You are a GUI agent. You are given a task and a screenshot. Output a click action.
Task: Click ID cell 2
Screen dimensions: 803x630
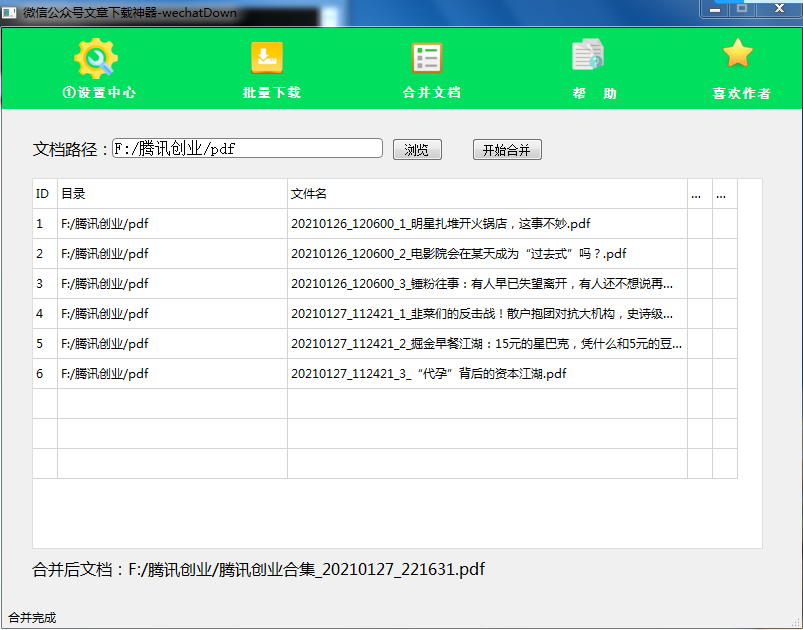[45, 254]
